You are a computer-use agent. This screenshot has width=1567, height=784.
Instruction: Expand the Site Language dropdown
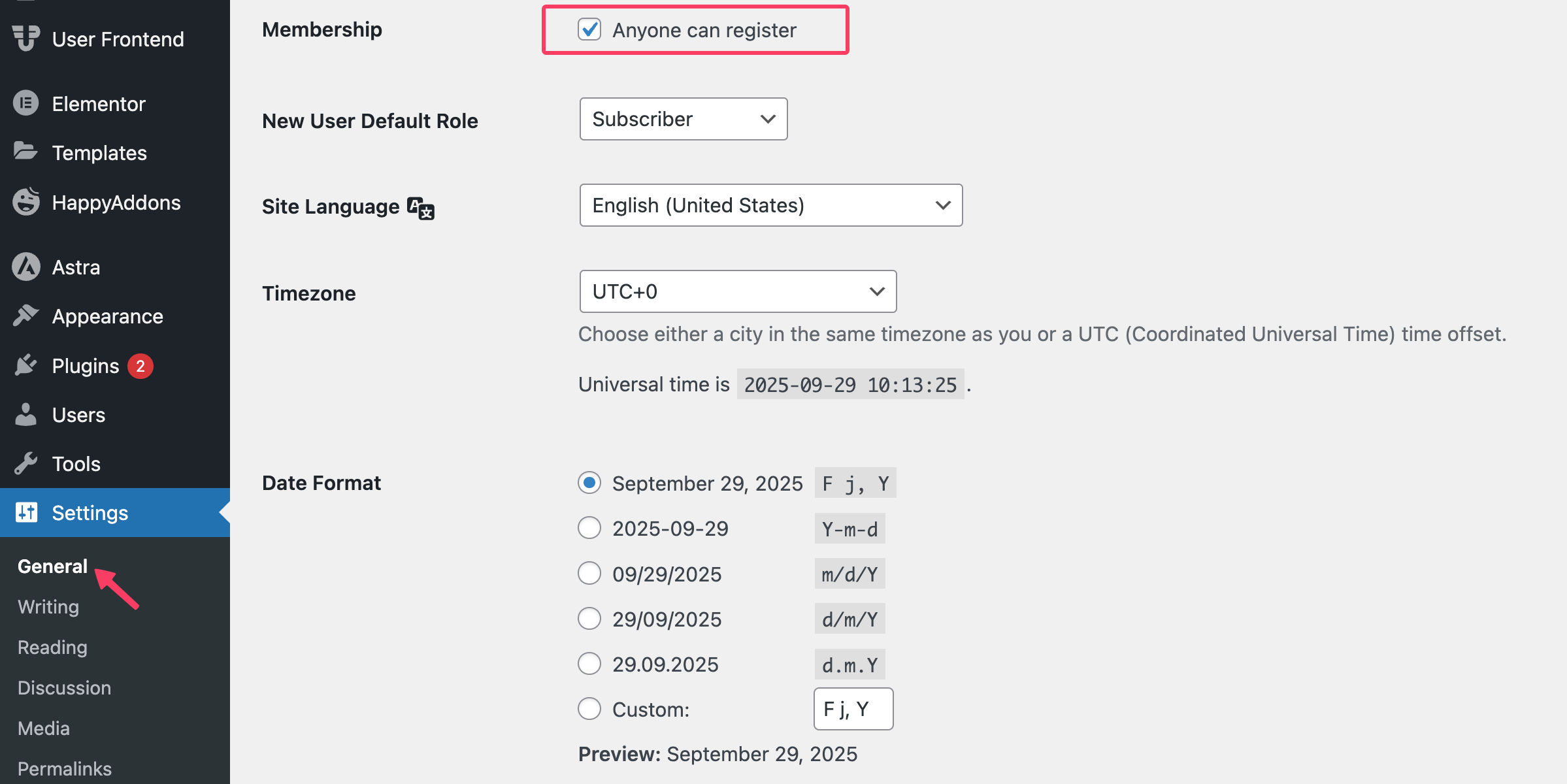(770, 205)
